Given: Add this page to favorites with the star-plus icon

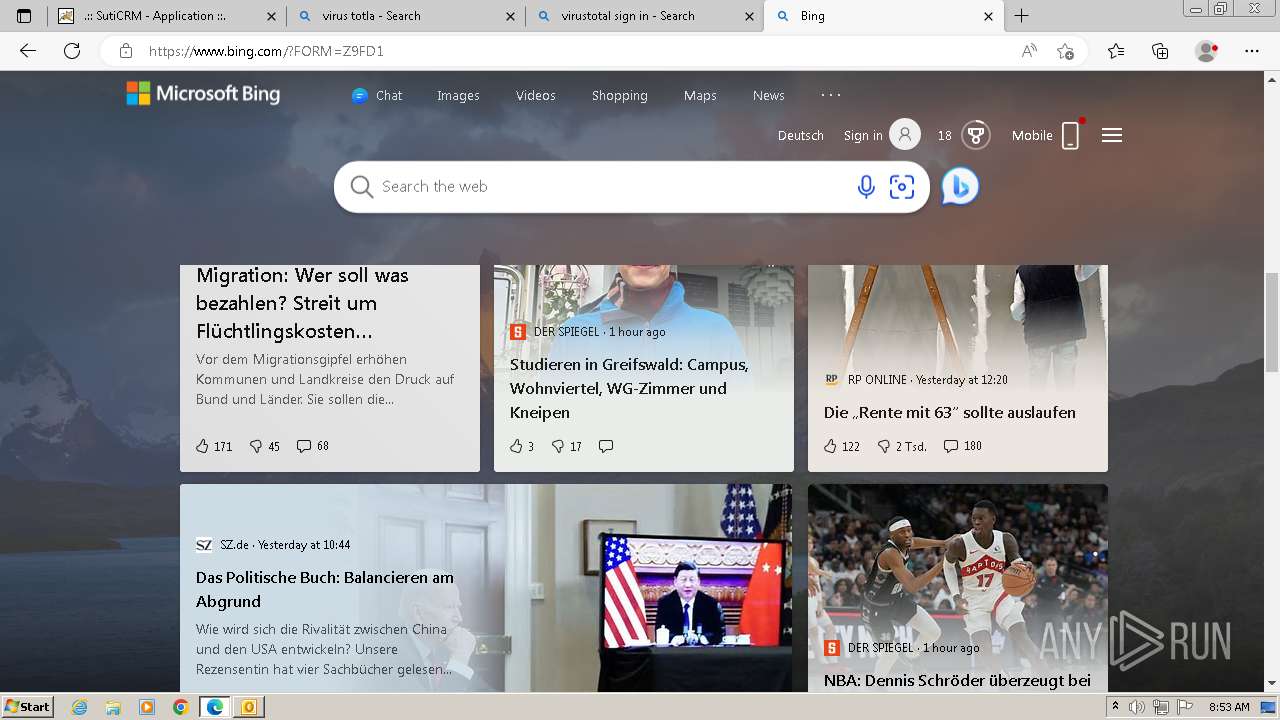Looking at the screenshot, I should 1066,51.
